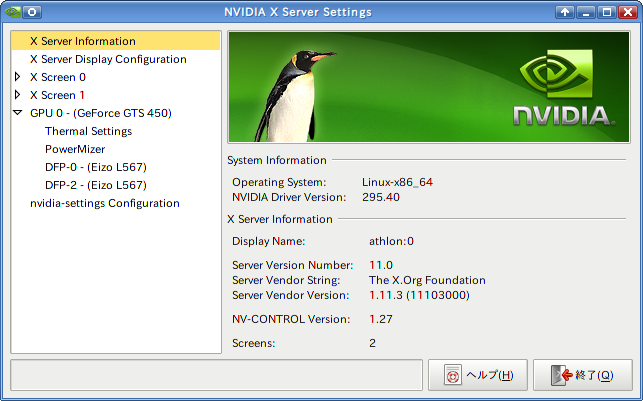Click the Screens count value 2
The width and height of the screenshot is (643, 401).
[x=372, y=343]
